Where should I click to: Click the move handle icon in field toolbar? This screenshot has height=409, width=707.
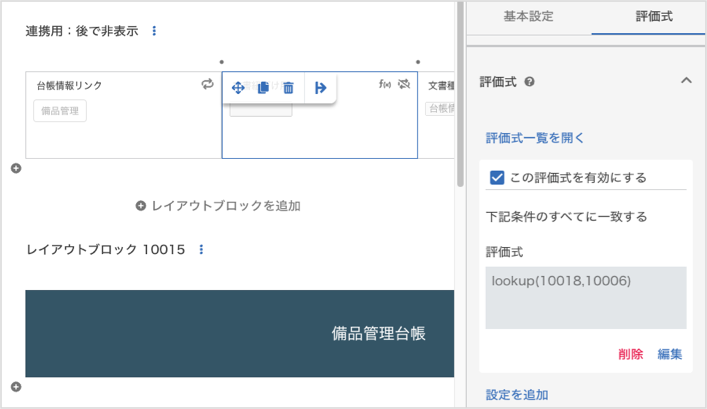point(238,87)
